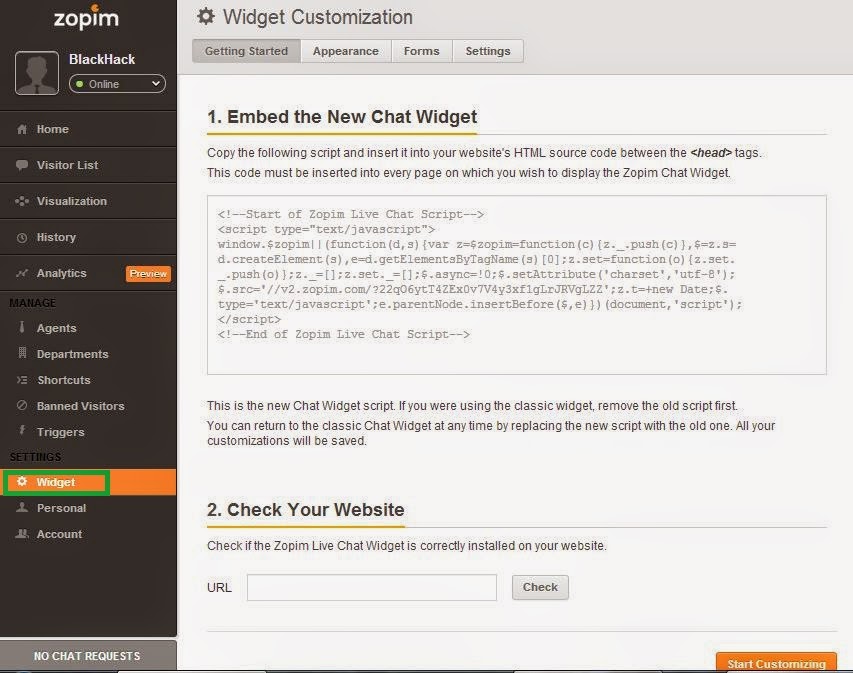Open the Online status dropdown

117,84
